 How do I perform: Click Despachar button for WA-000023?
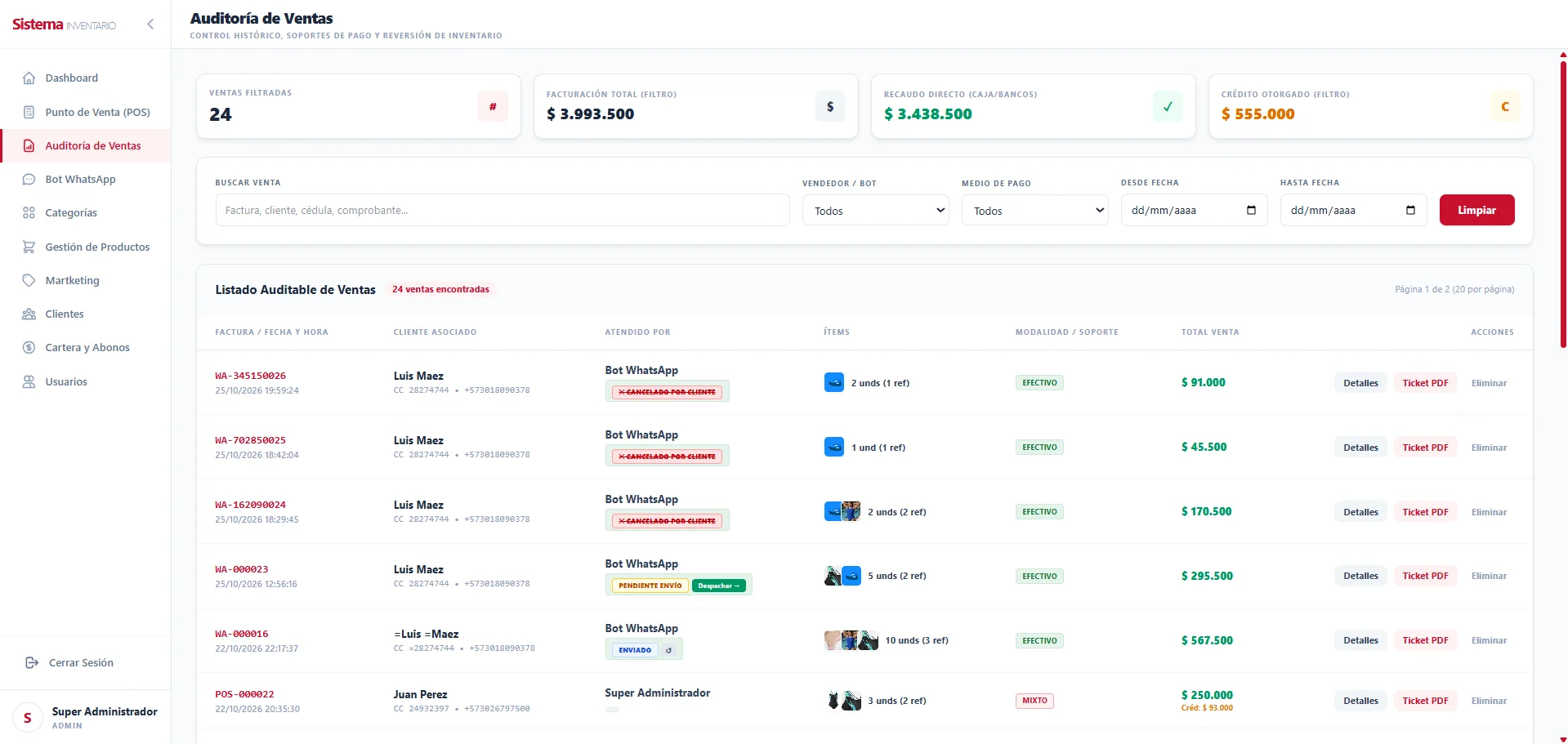(x=719, y=586)
